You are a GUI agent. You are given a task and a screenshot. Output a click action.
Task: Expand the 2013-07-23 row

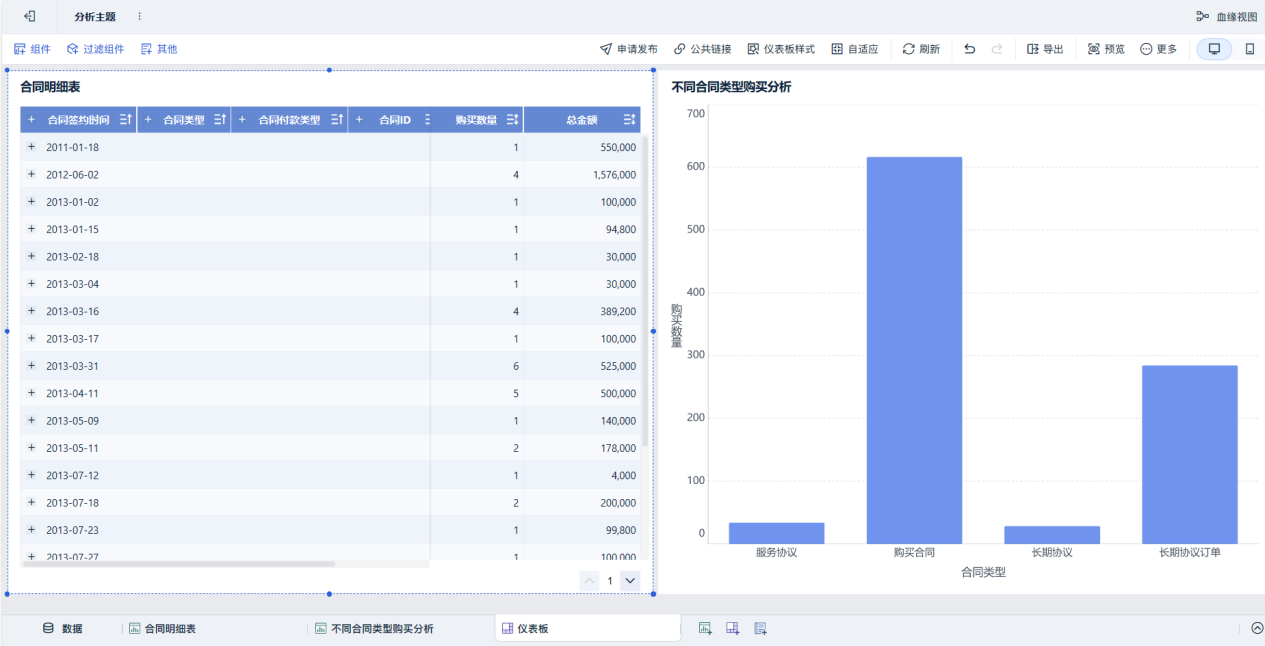coord(31,529)
